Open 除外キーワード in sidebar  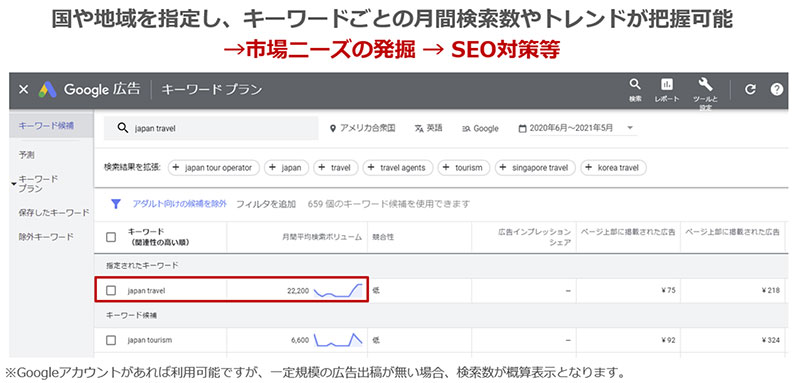click(x=46, y=237)
